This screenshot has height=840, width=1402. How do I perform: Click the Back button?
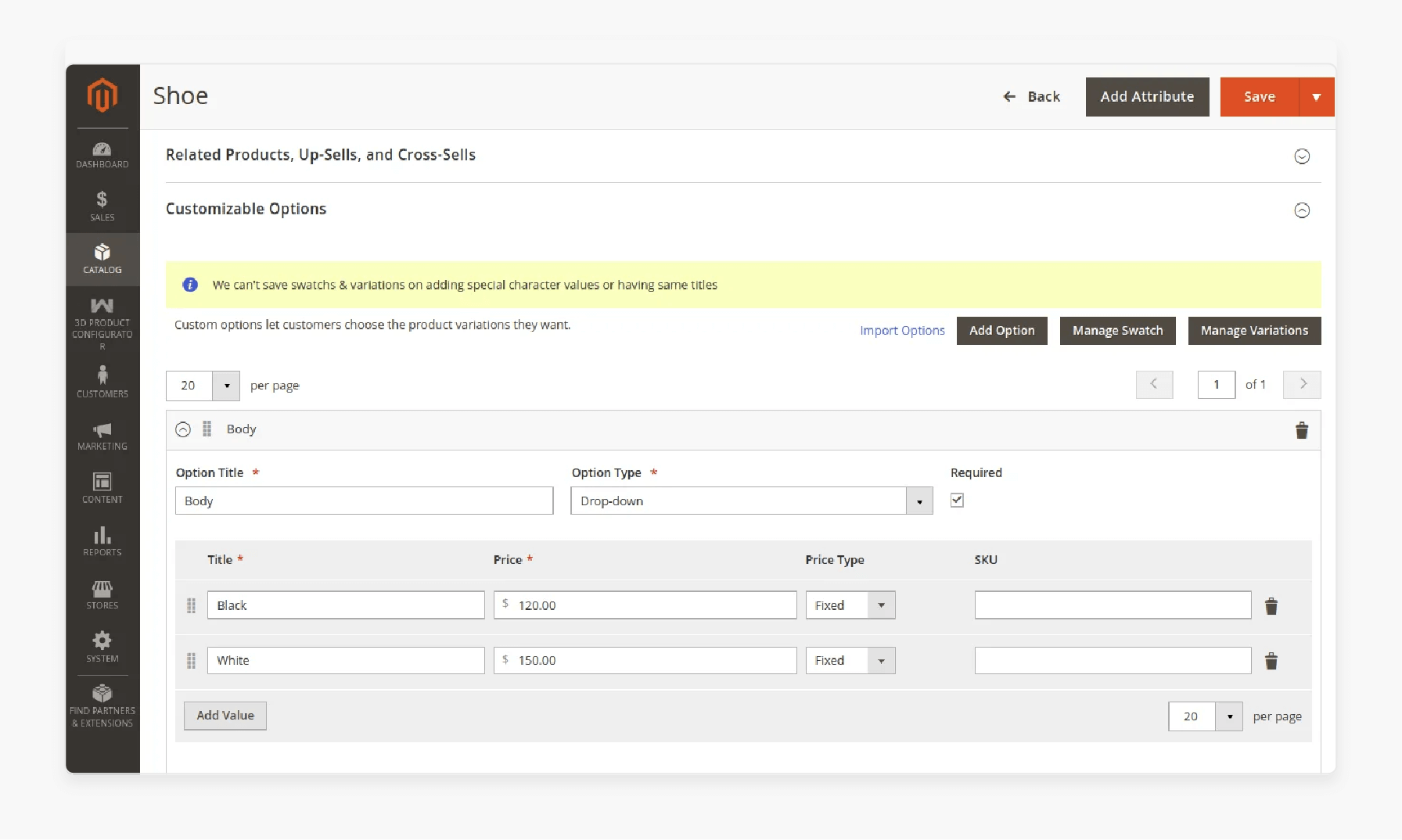pos(1032,97)
